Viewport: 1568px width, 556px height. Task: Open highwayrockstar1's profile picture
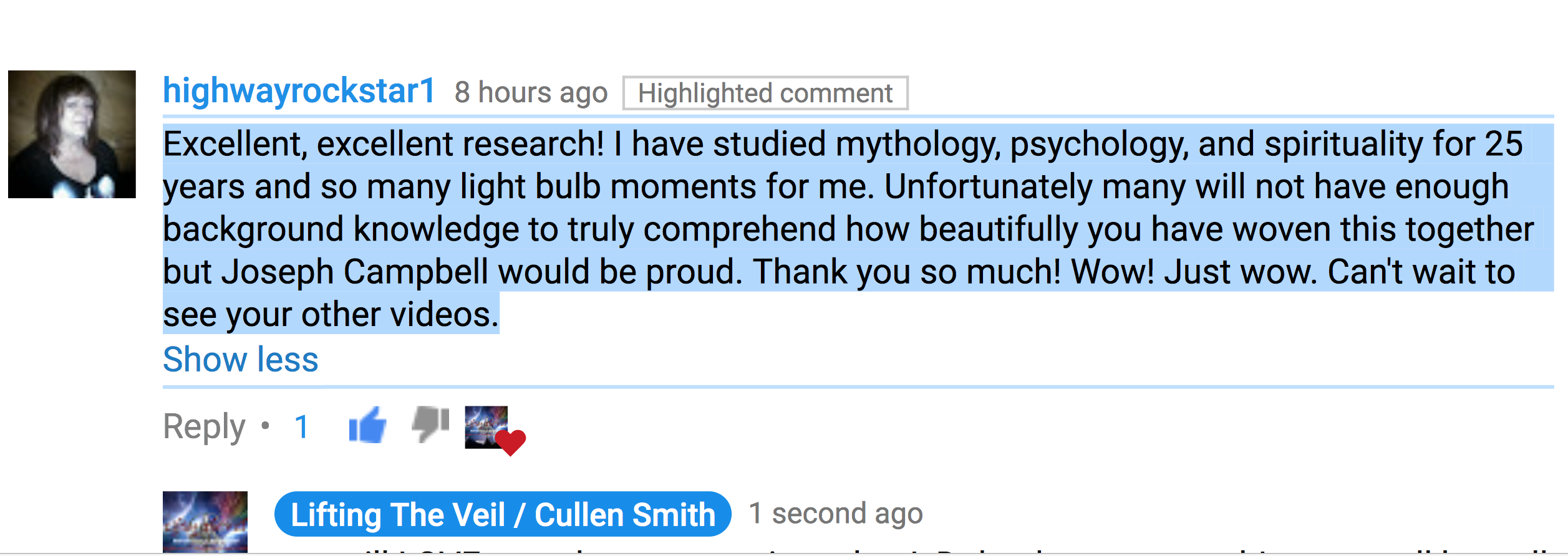(72, 134)
